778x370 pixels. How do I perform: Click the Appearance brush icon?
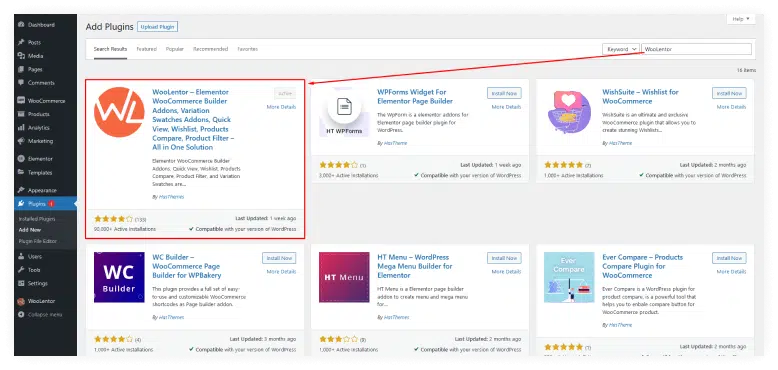tap(21, 190)
